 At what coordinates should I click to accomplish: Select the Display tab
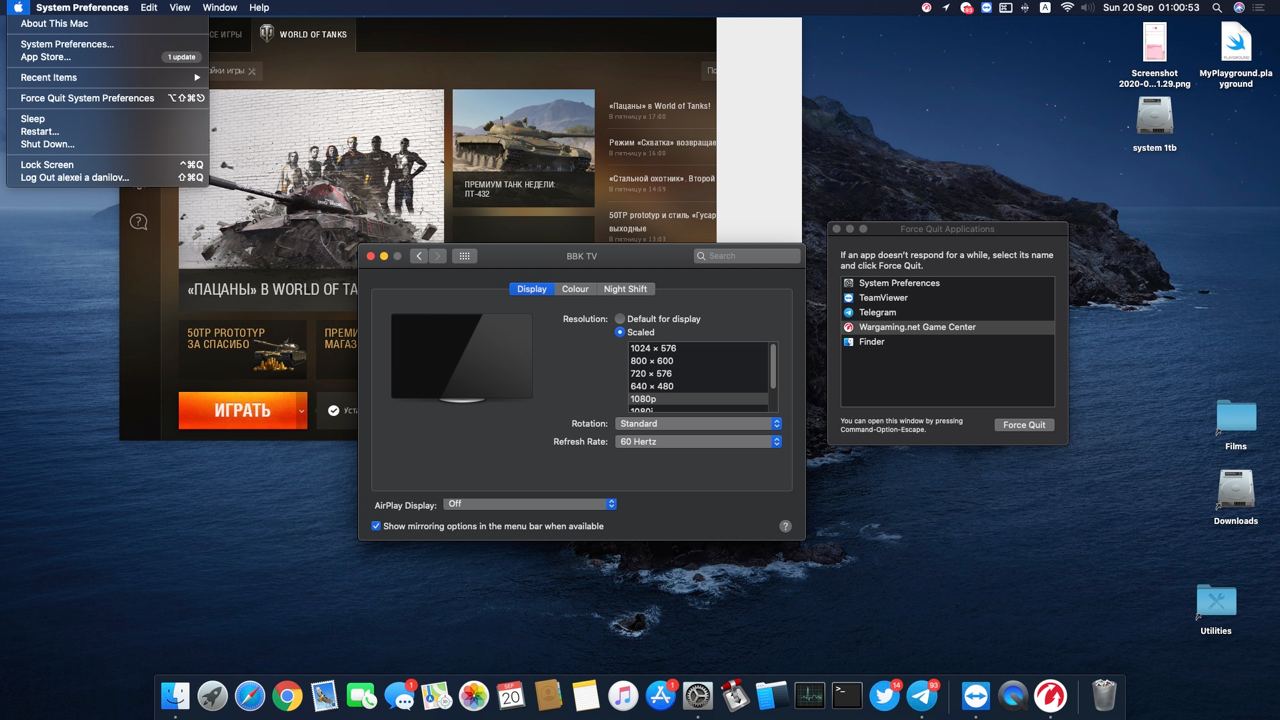click(531, 289)
